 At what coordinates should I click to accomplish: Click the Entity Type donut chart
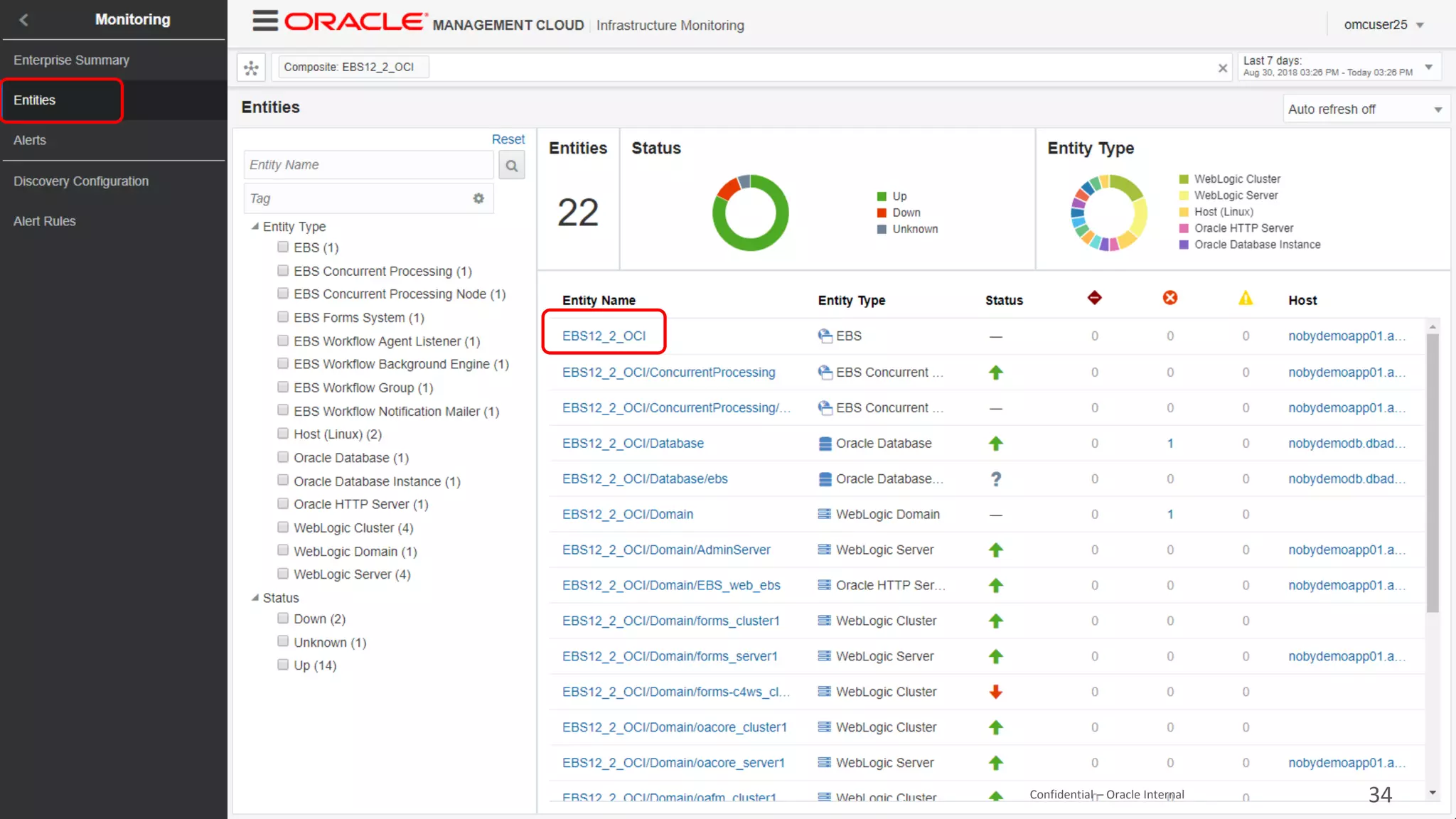[1109, 213]
